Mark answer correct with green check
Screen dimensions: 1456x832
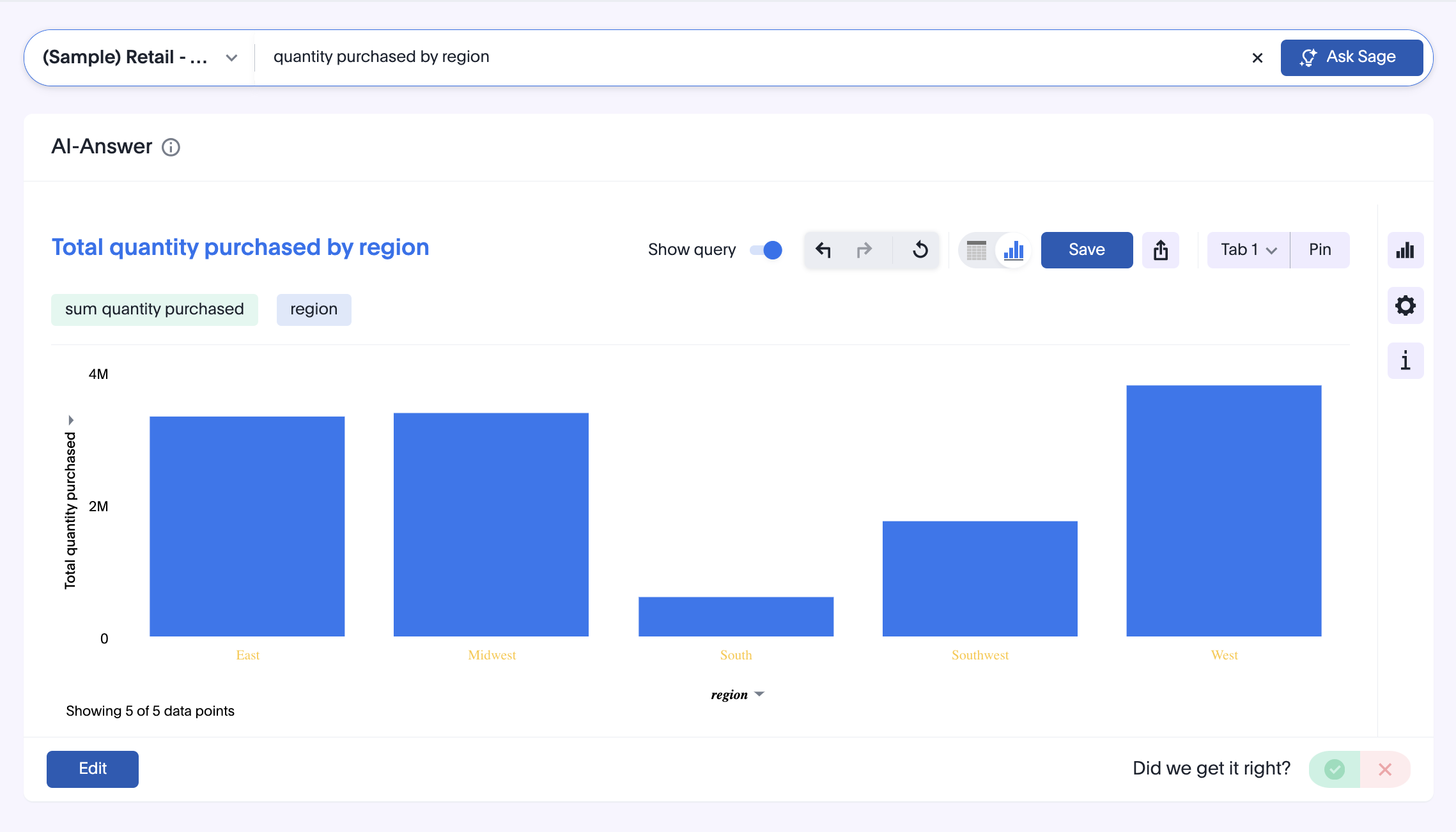coord(1335,769)
